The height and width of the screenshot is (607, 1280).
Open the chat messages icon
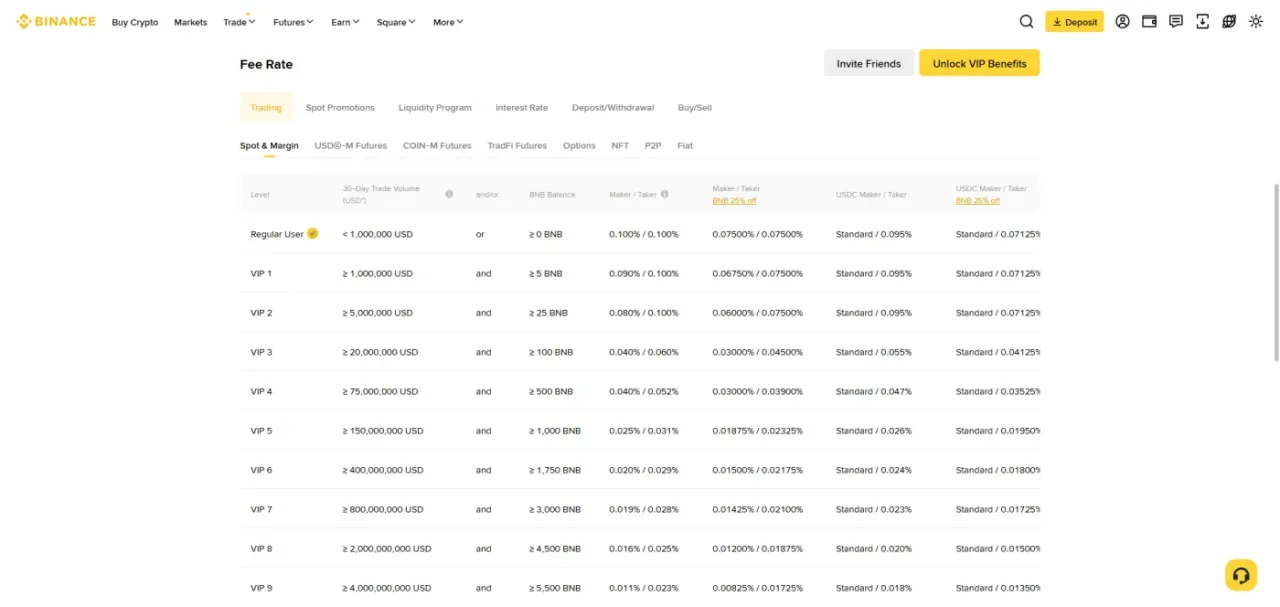point(1176,22)
